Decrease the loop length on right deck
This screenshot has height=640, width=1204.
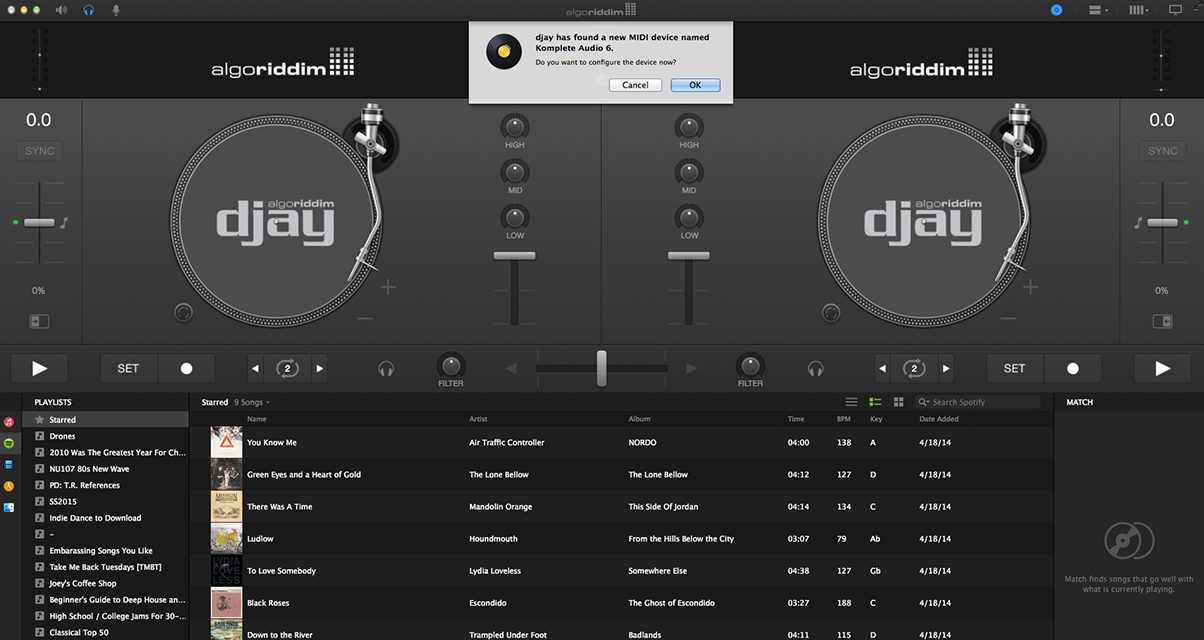[882, 368]
